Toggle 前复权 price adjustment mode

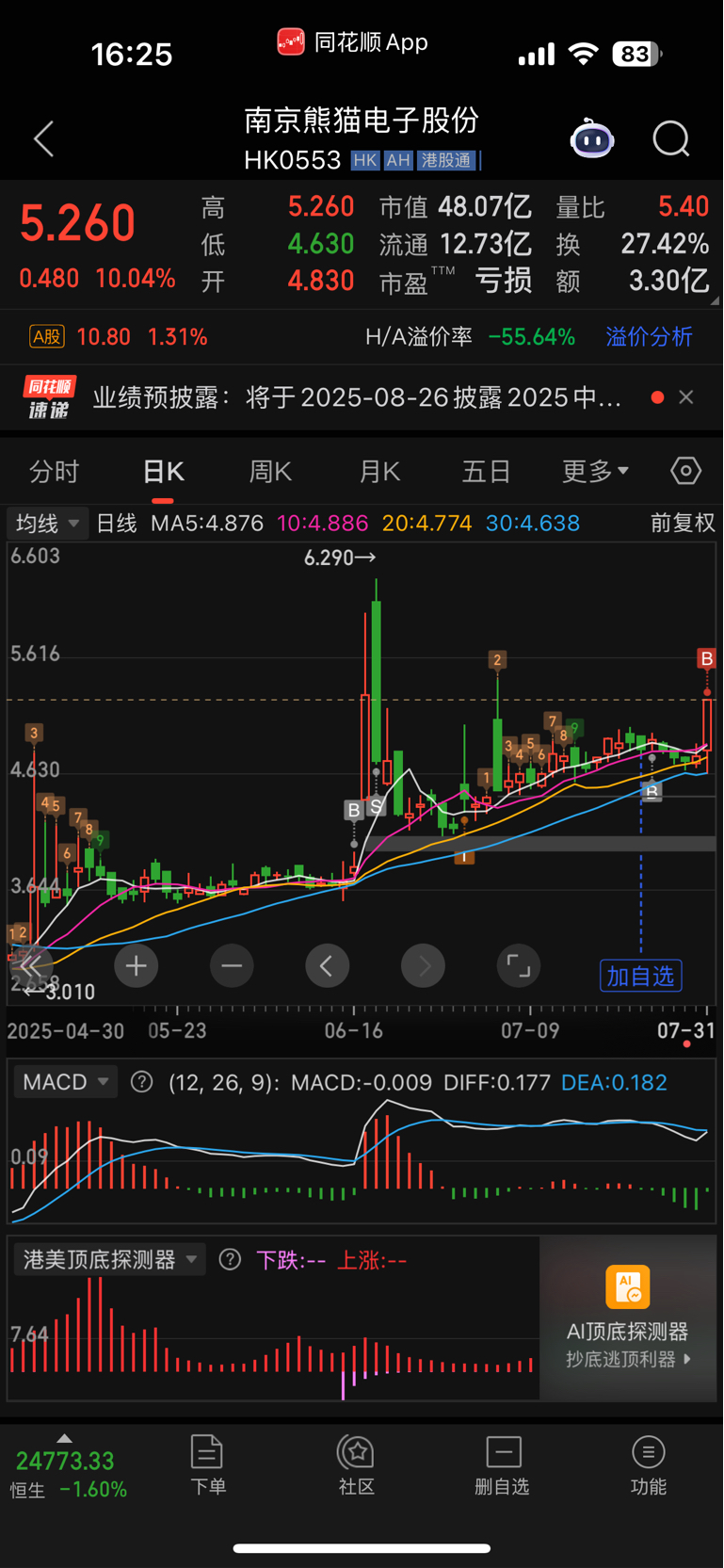[x=683, y=523]
